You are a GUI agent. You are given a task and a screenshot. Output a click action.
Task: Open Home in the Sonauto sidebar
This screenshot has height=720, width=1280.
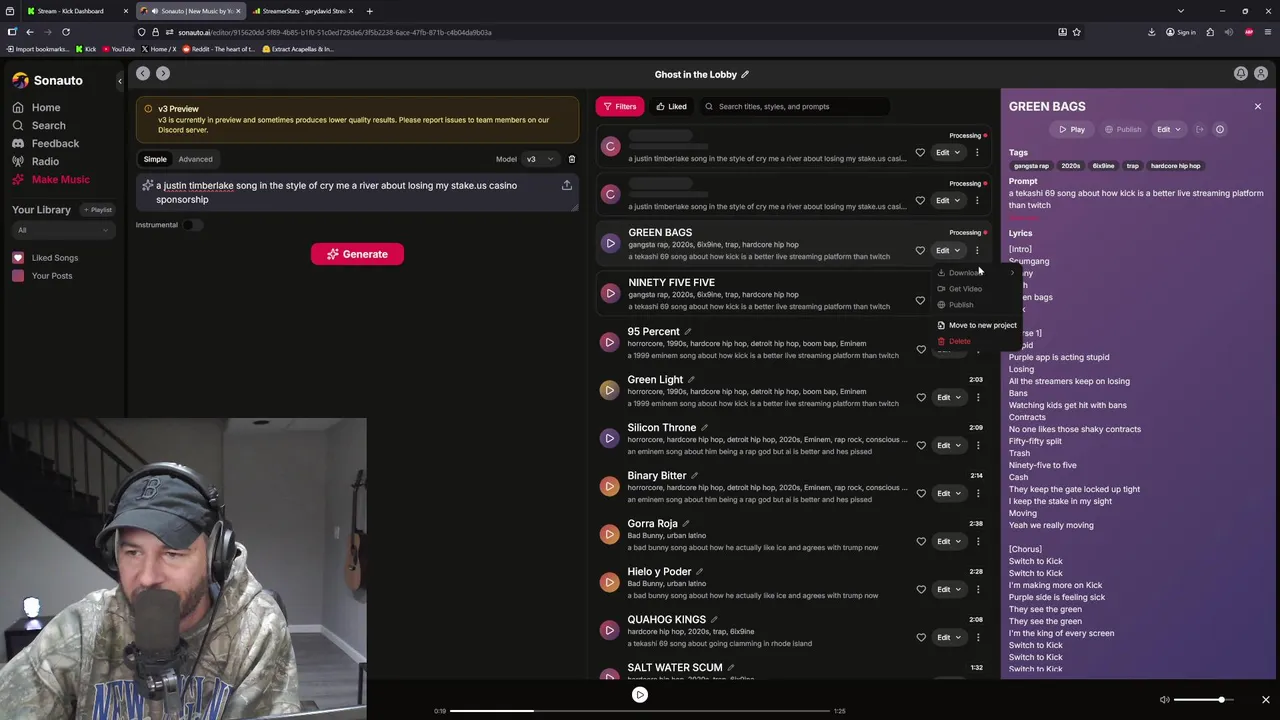tap(36, 107)
